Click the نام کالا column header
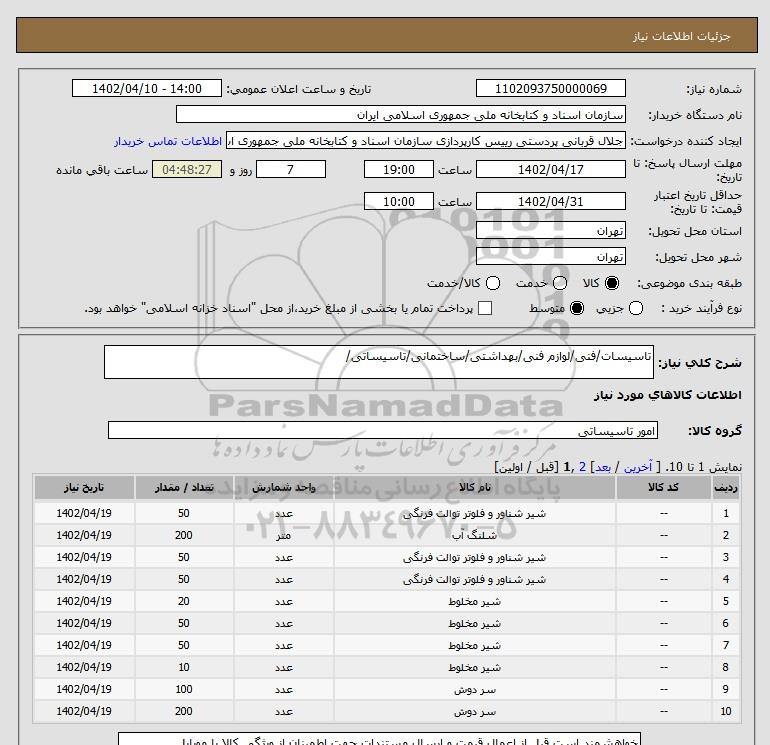Image resolution: width=770 pixels, height=745 pixels. (474, 487)
